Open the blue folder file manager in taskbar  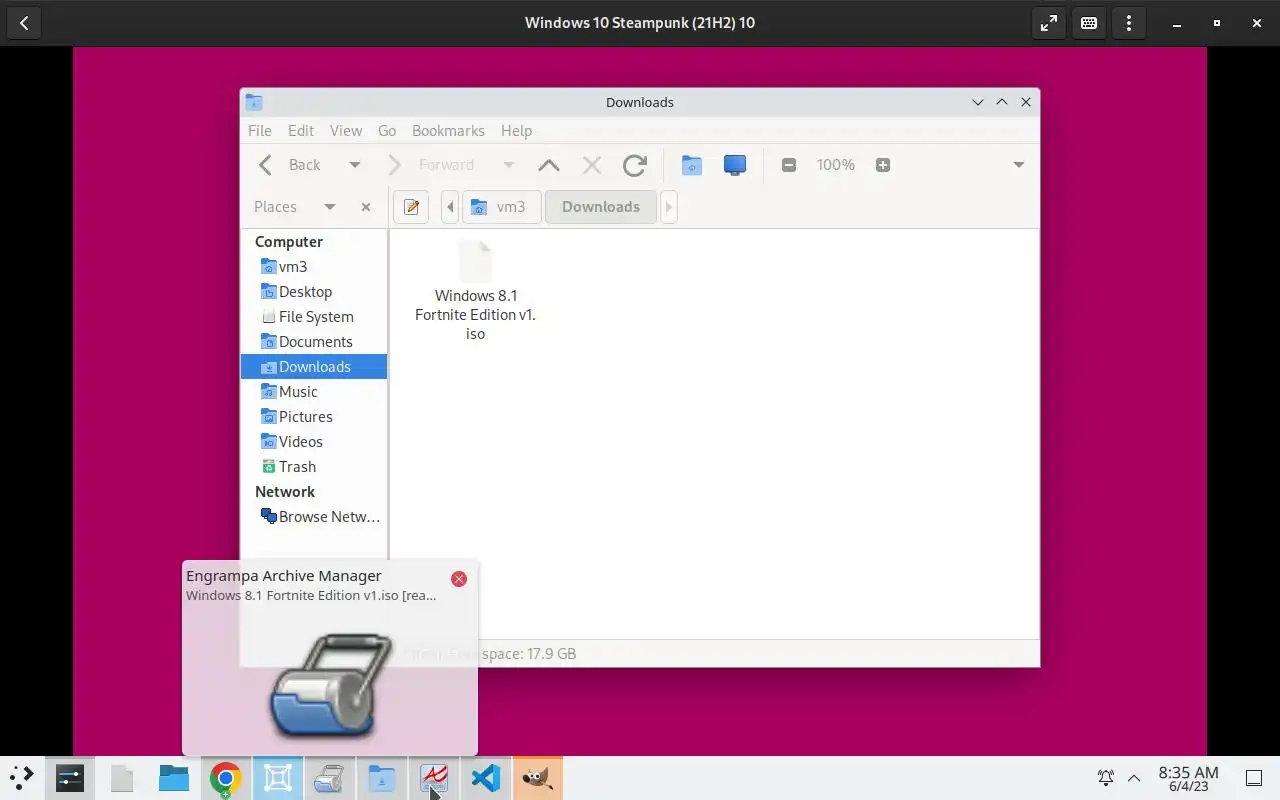pos(174,777)
